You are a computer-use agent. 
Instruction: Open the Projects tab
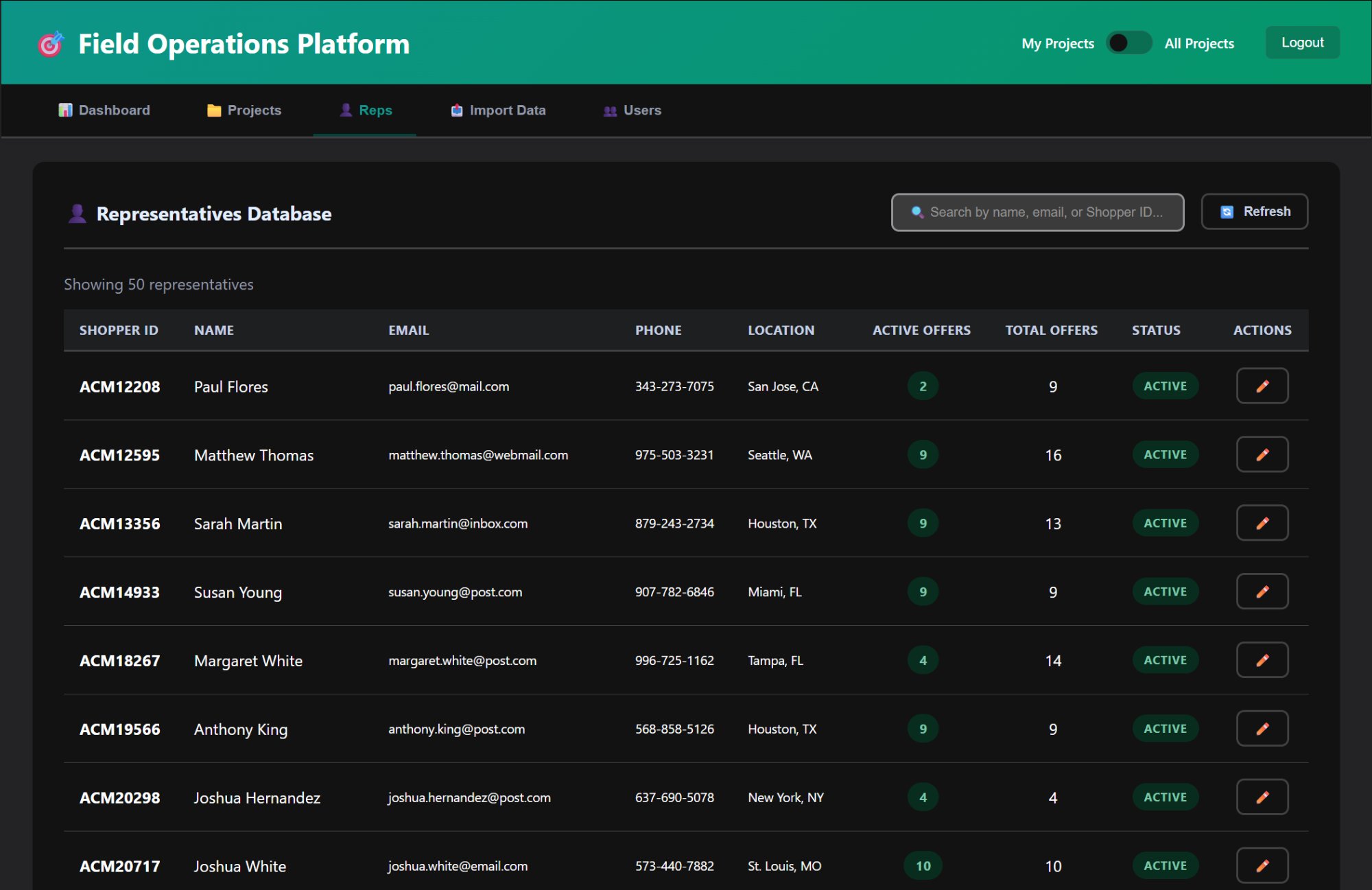tap(244, 110)
